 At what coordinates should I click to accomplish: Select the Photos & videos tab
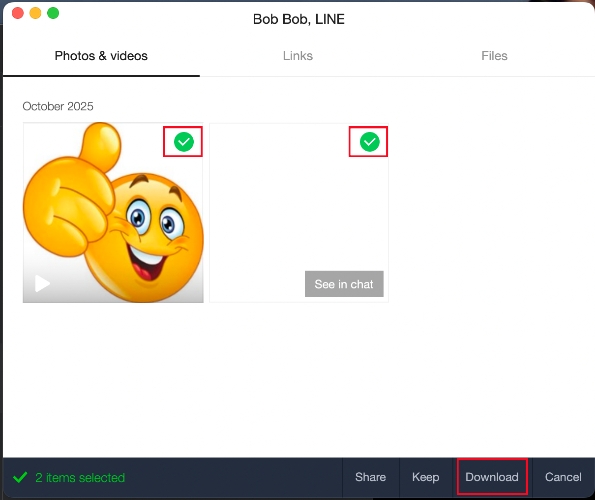pos(101,56)
